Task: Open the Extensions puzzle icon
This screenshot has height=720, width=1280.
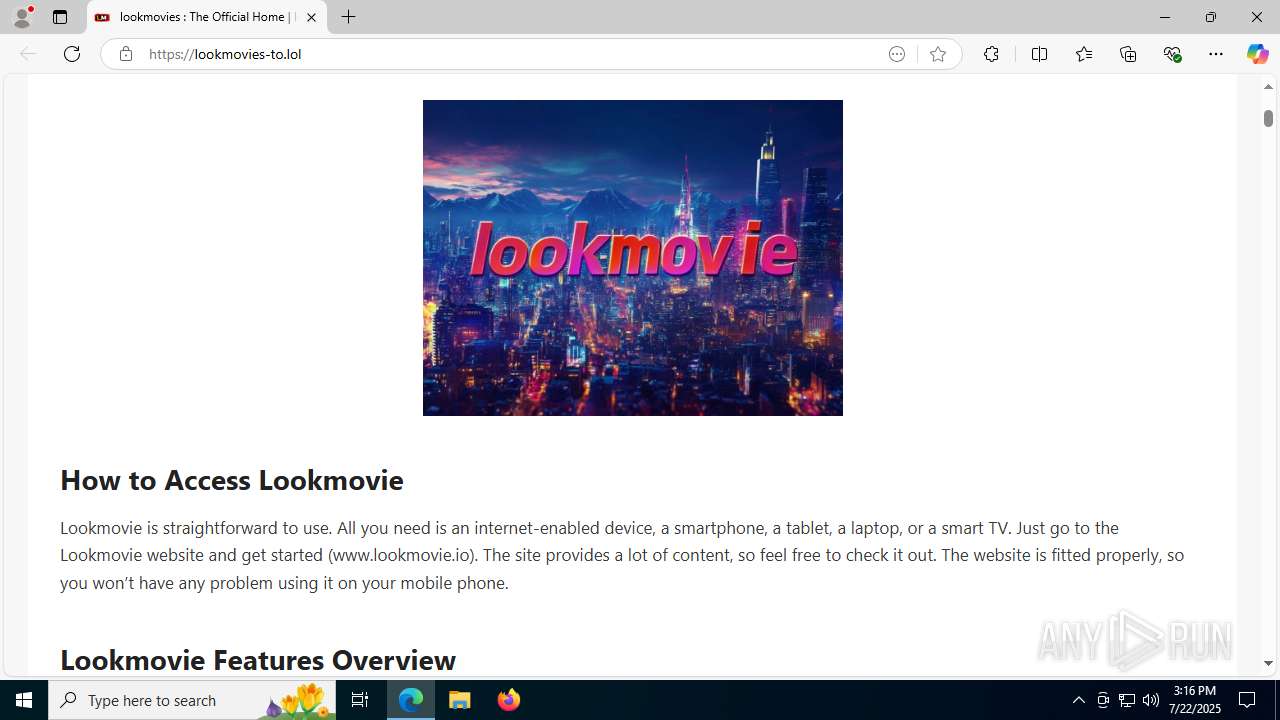Action: point(991,54)
